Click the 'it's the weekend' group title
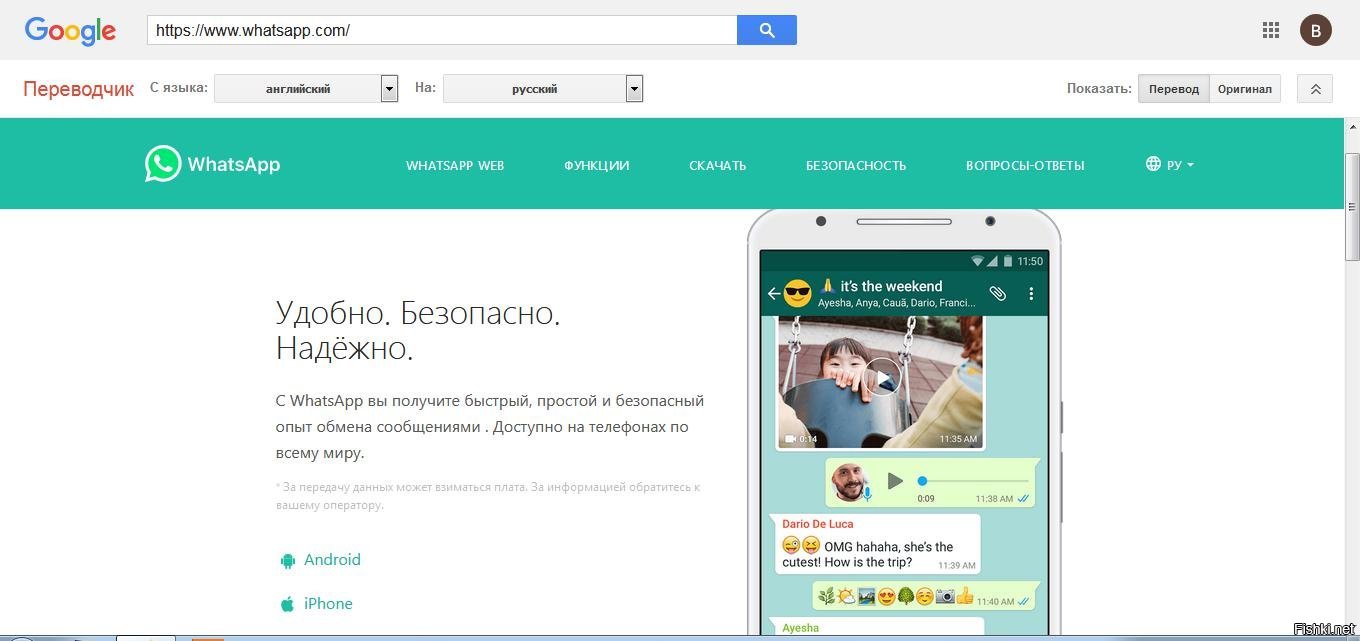 [891, 286]
